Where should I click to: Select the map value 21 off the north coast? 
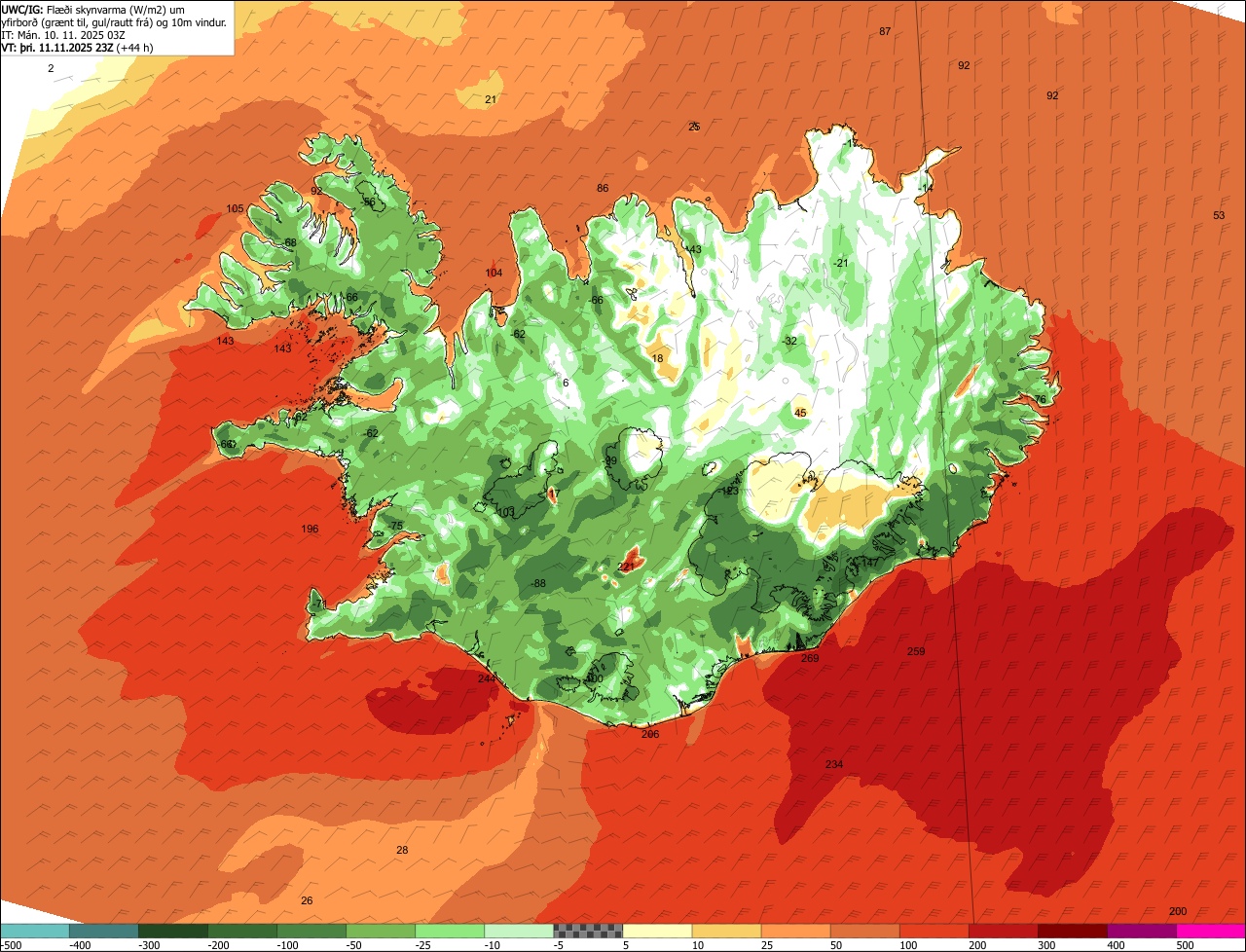[491, 99]
